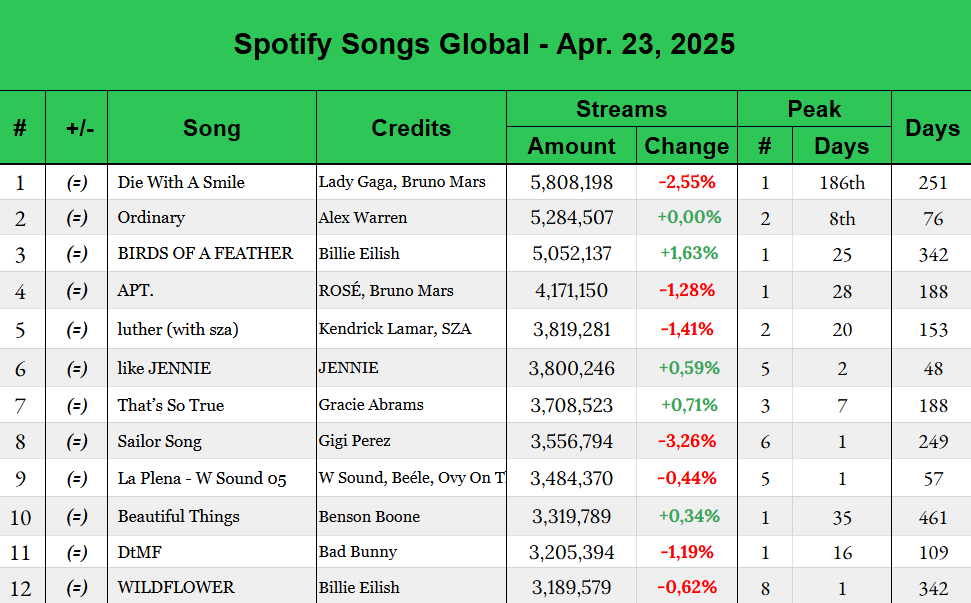The width and height of the screenshot is (971, 603).
Task: Open the song "Ordinary" in row 2
Action: coord(151,217)
